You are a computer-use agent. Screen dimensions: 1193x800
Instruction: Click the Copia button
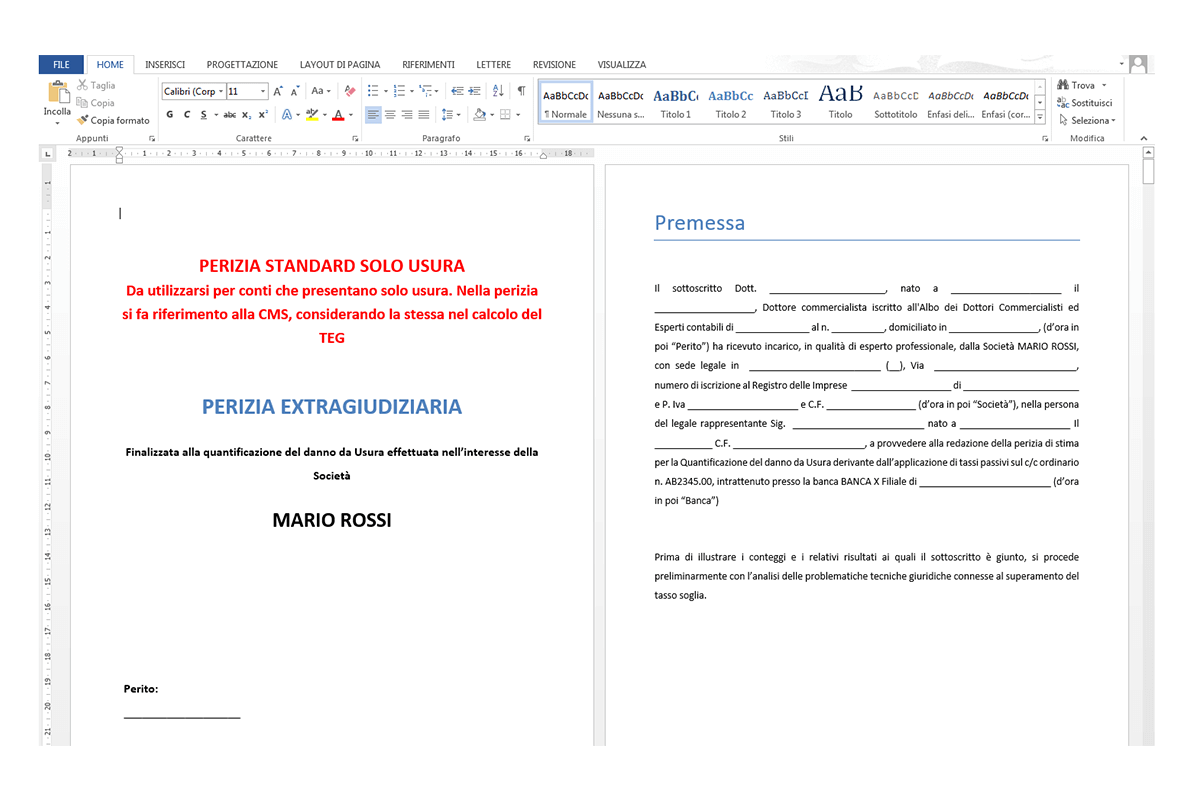pyautogui.click(x=96, y=103)
